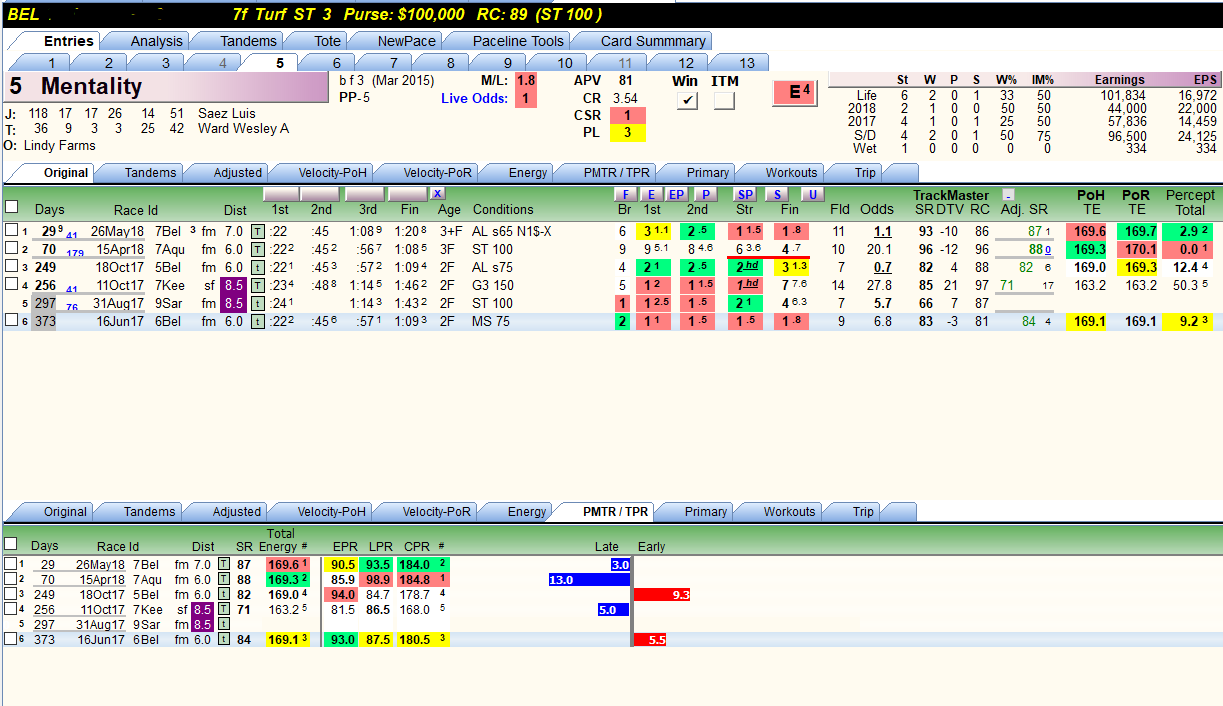
Task: Click the Conditions column header
Action: tap(503, 210)
